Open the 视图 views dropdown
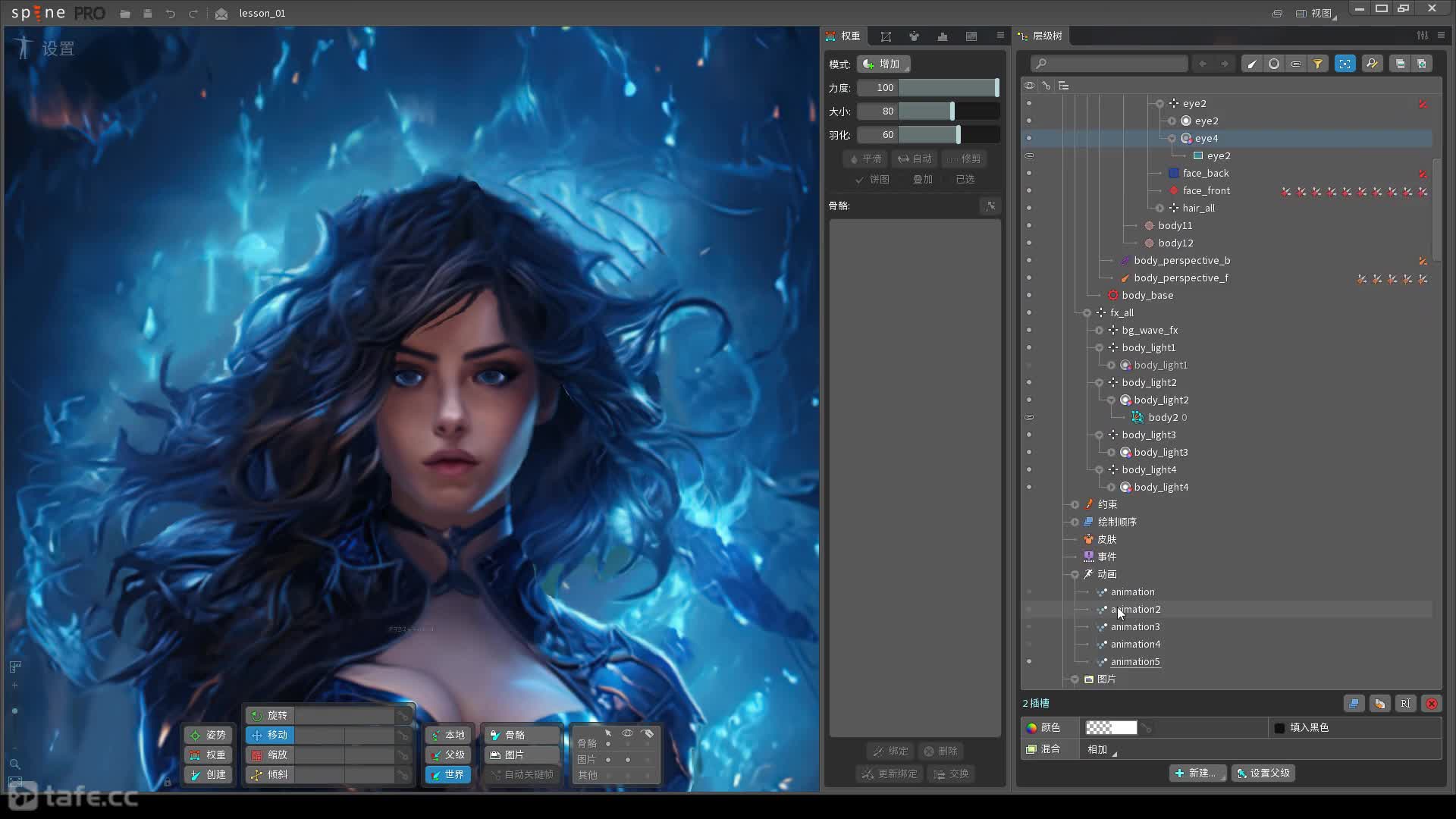 point(1316,14)
